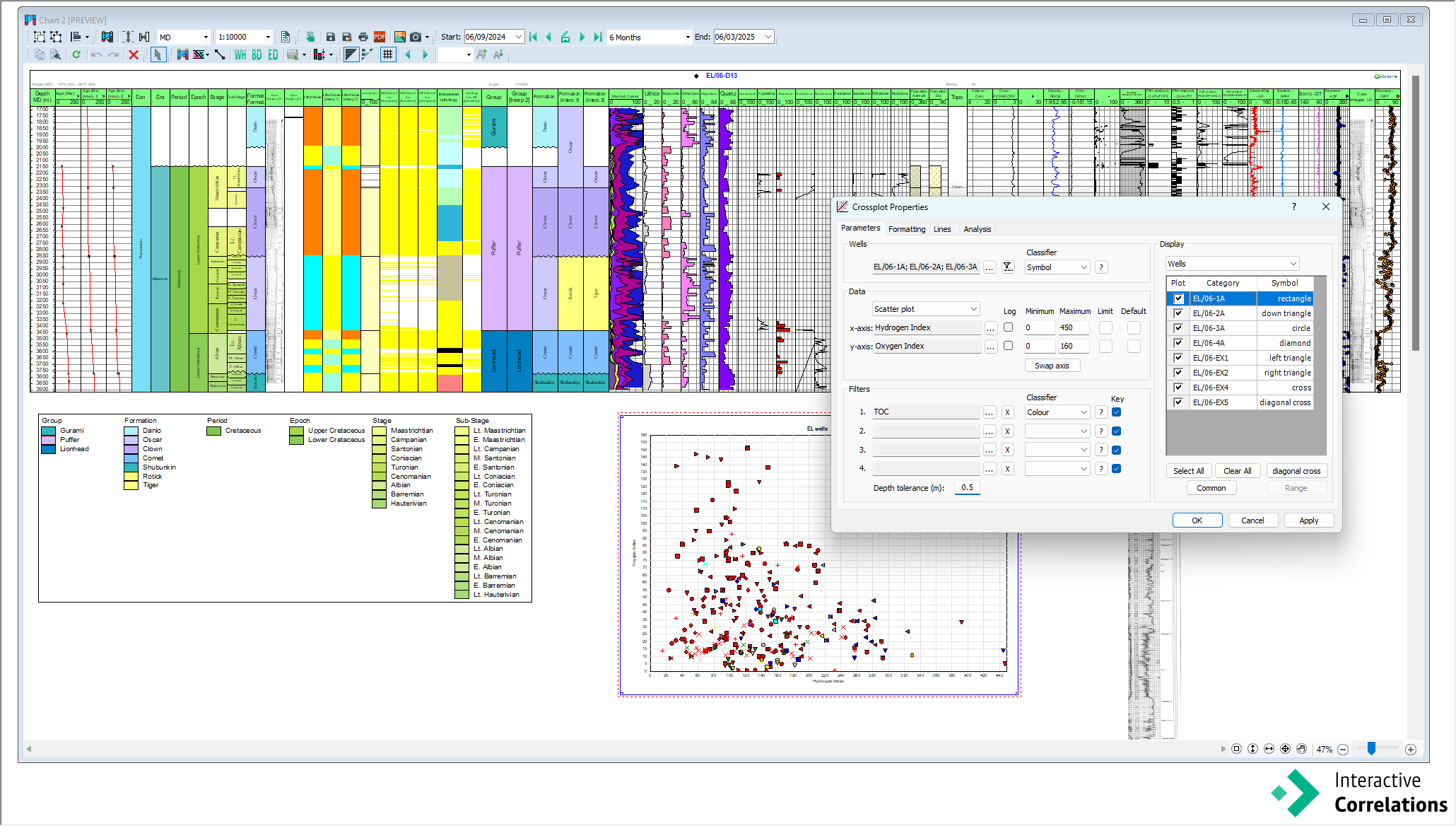Screen dimensions: 1456x826
Task: Toggle Key checkbox for filter 4
Action: (1117, 468)
